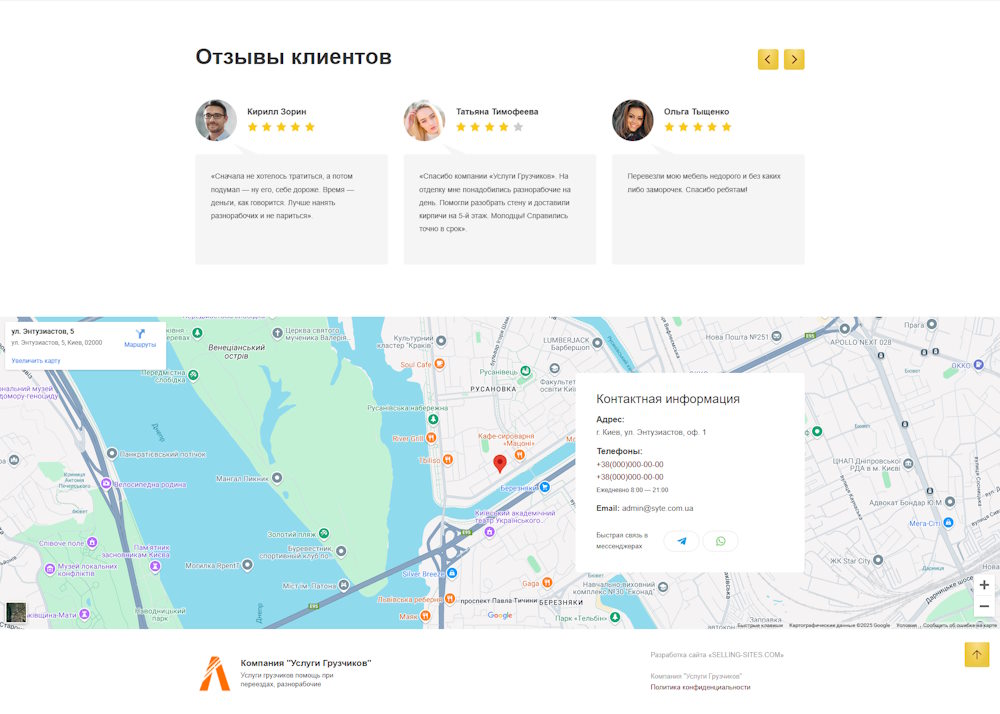This screenshot has height=714, width=1000.
Task: Select the Отзывы клиентов heading
Action: point(293,57)
